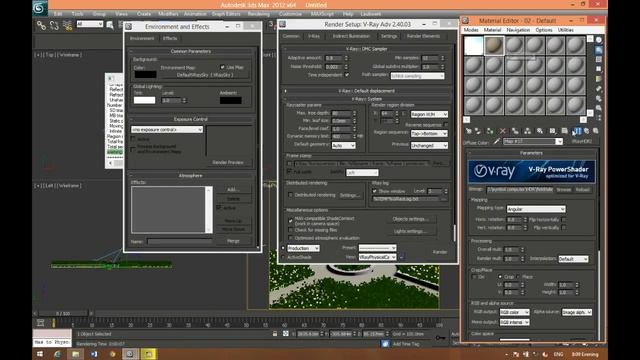Switch to Effects tab in Environment dialog

(170, 38)
